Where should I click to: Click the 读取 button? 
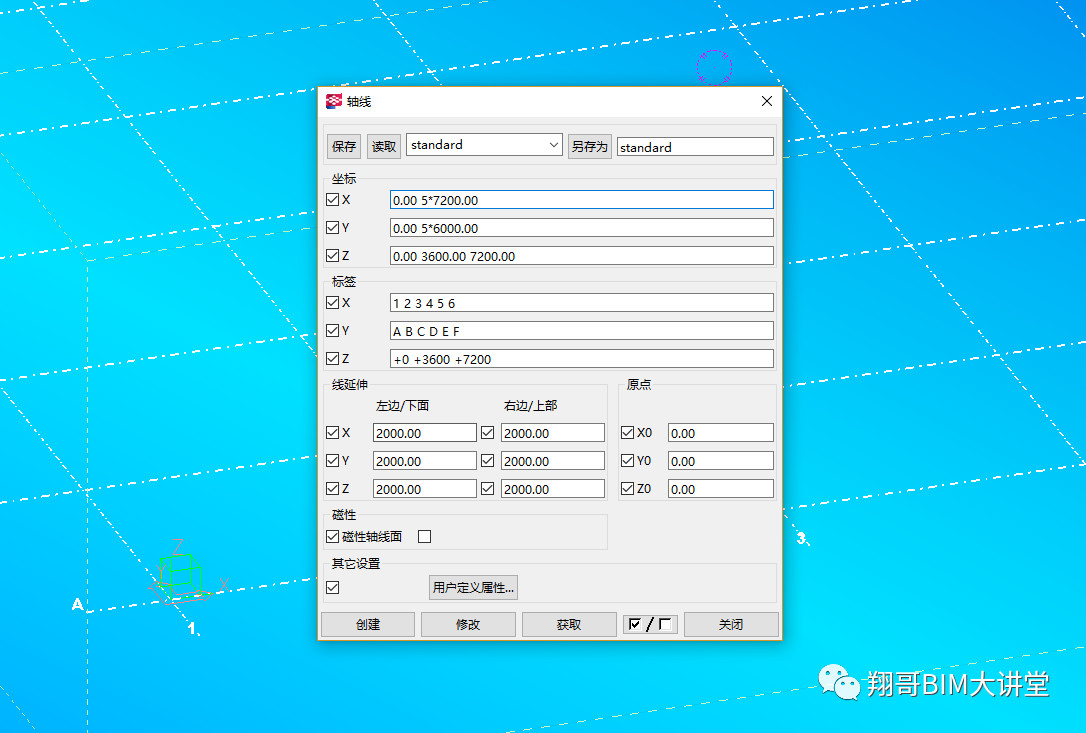coord(382,145)
